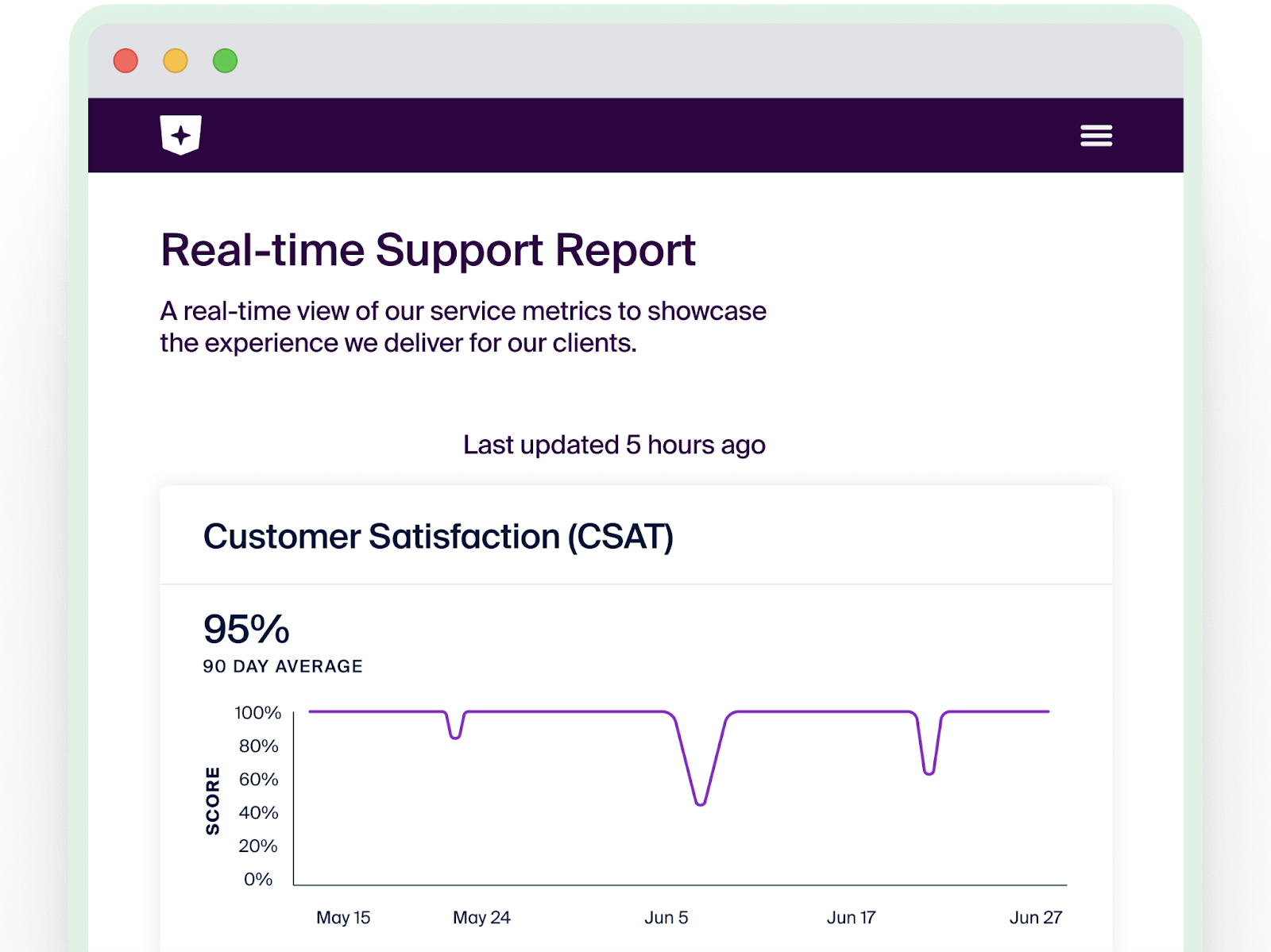This screenshot has width=1271, height=952.
Task: Click the SCORE axis title
Action: tap(212, 800)
